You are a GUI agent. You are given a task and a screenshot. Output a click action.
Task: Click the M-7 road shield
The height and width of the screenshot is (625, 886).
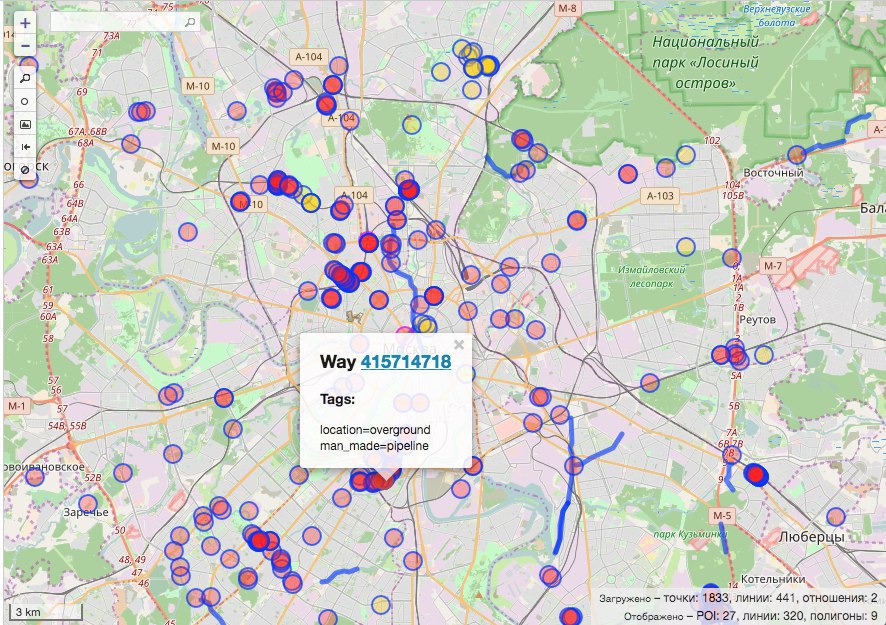772,266
